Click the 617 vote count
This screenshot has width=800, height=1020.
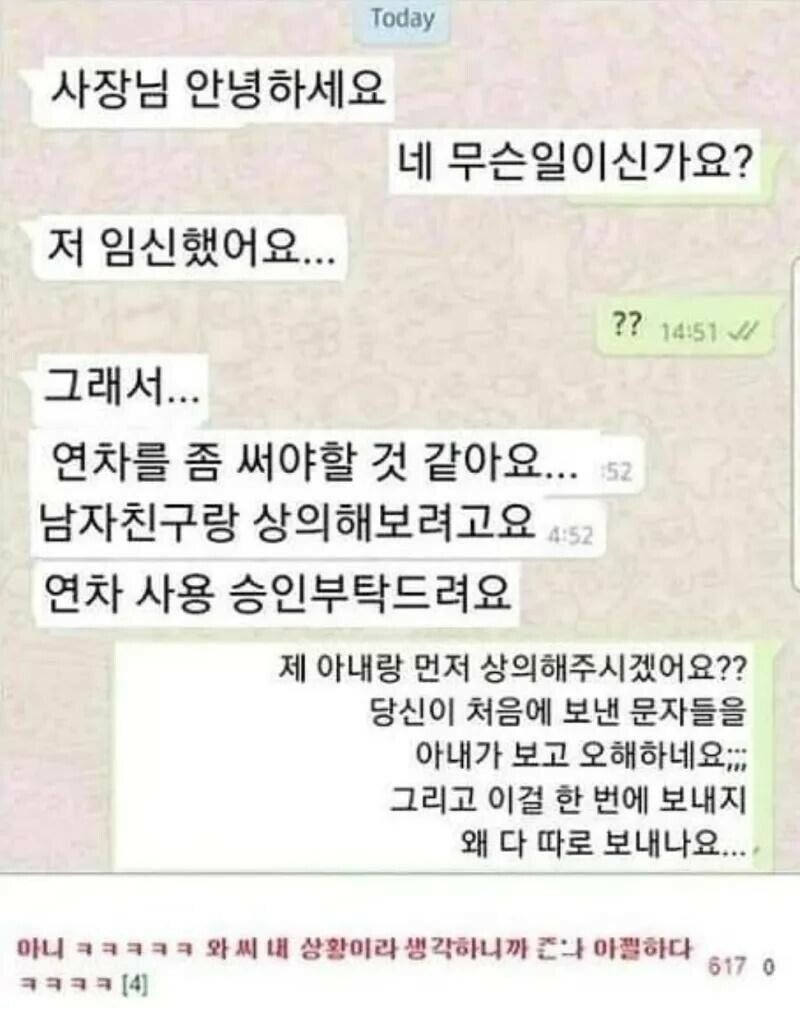click(728, 967)
